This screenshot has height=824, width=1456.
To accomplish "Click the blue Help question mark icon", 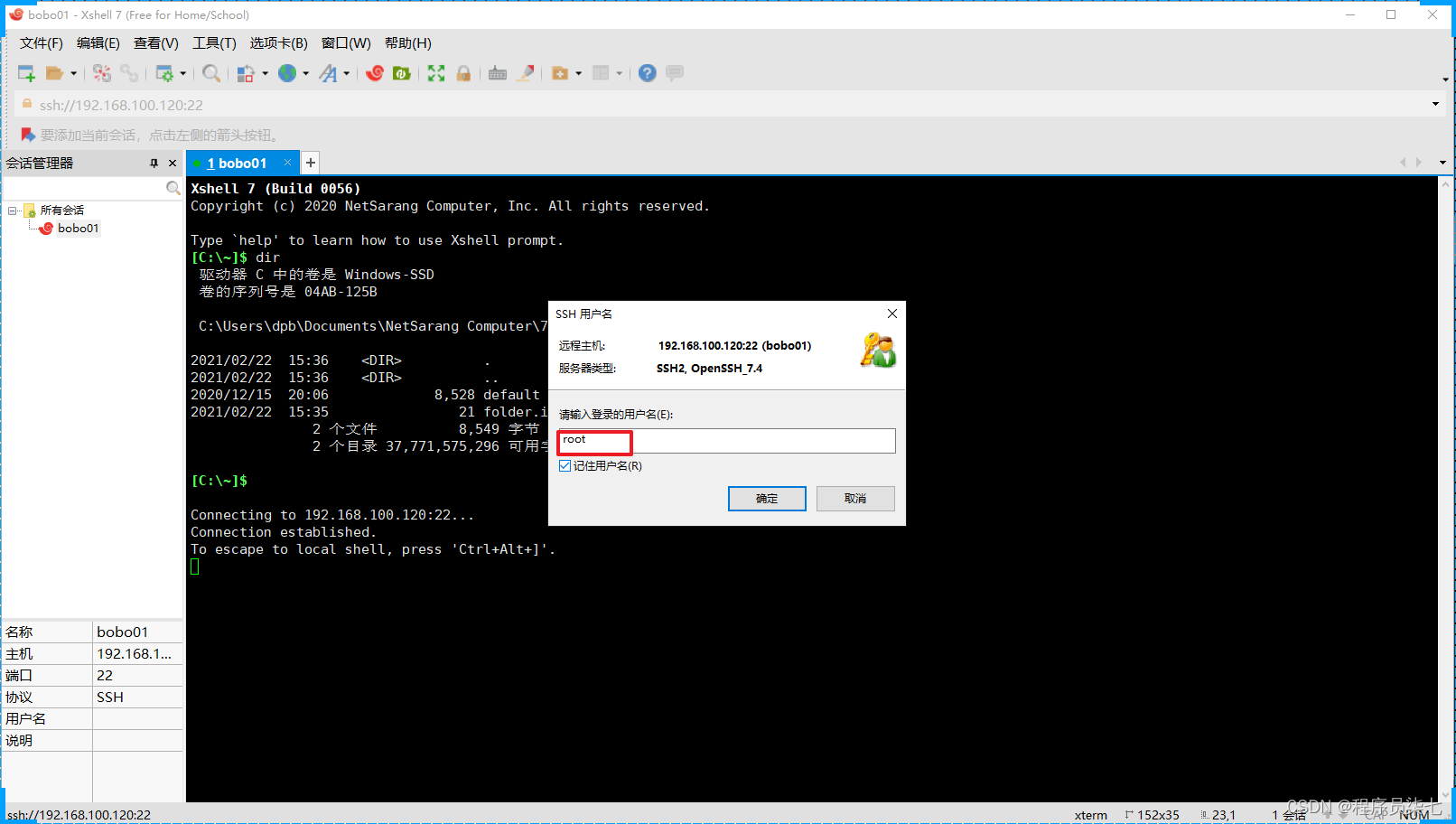I will (647, 73).
